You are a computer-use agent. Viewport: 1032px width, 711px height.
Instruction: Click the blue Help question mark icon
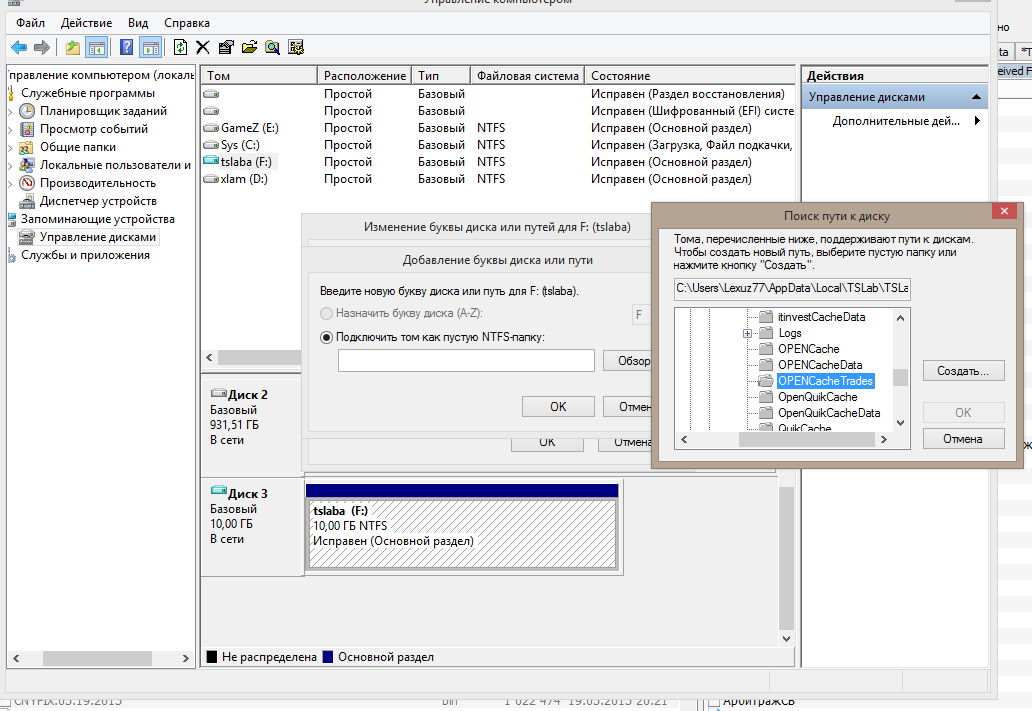(127, 47)
